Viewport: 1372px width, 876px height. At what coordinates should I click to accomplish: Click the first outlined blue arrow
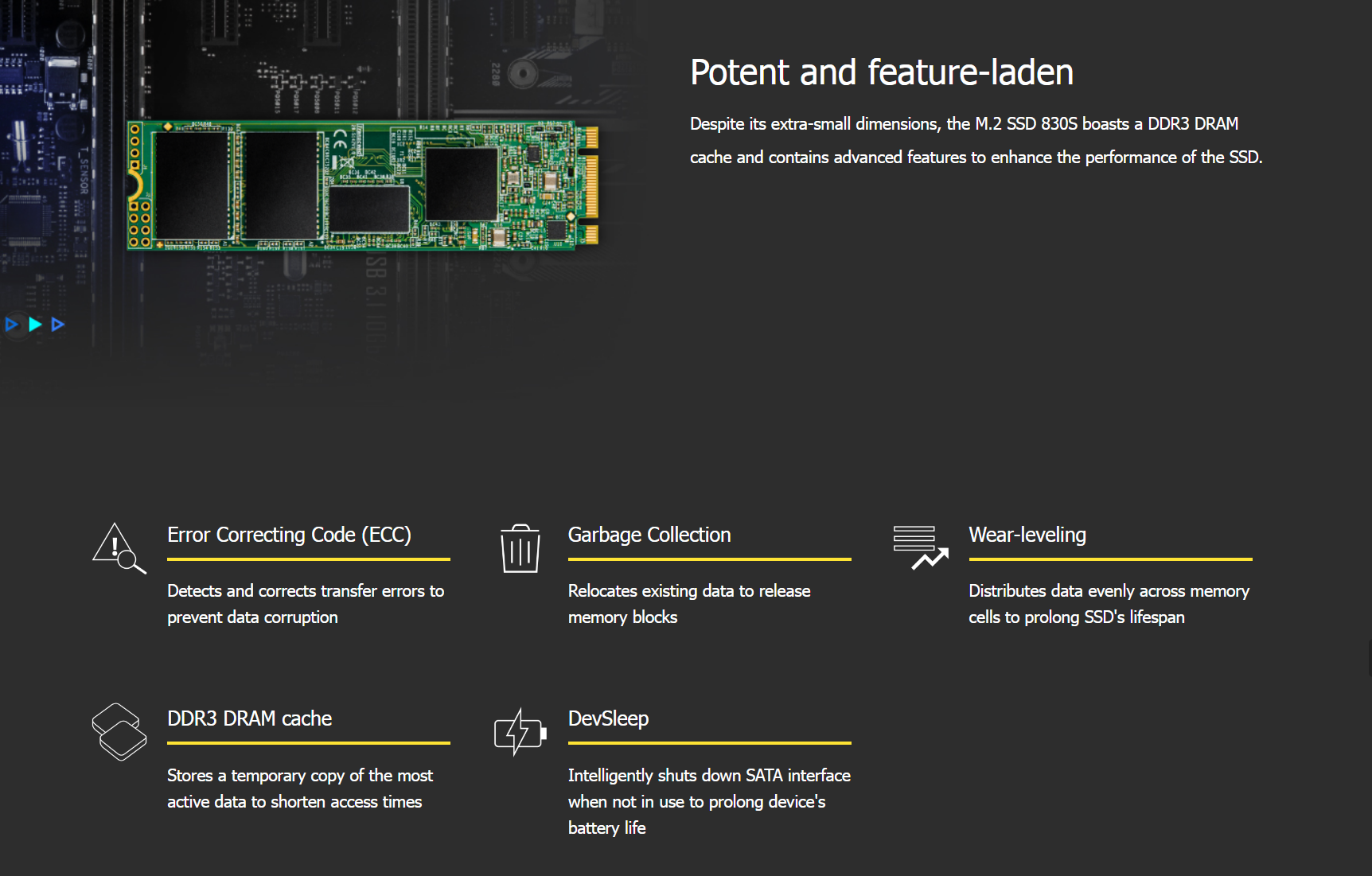(12, 325)
